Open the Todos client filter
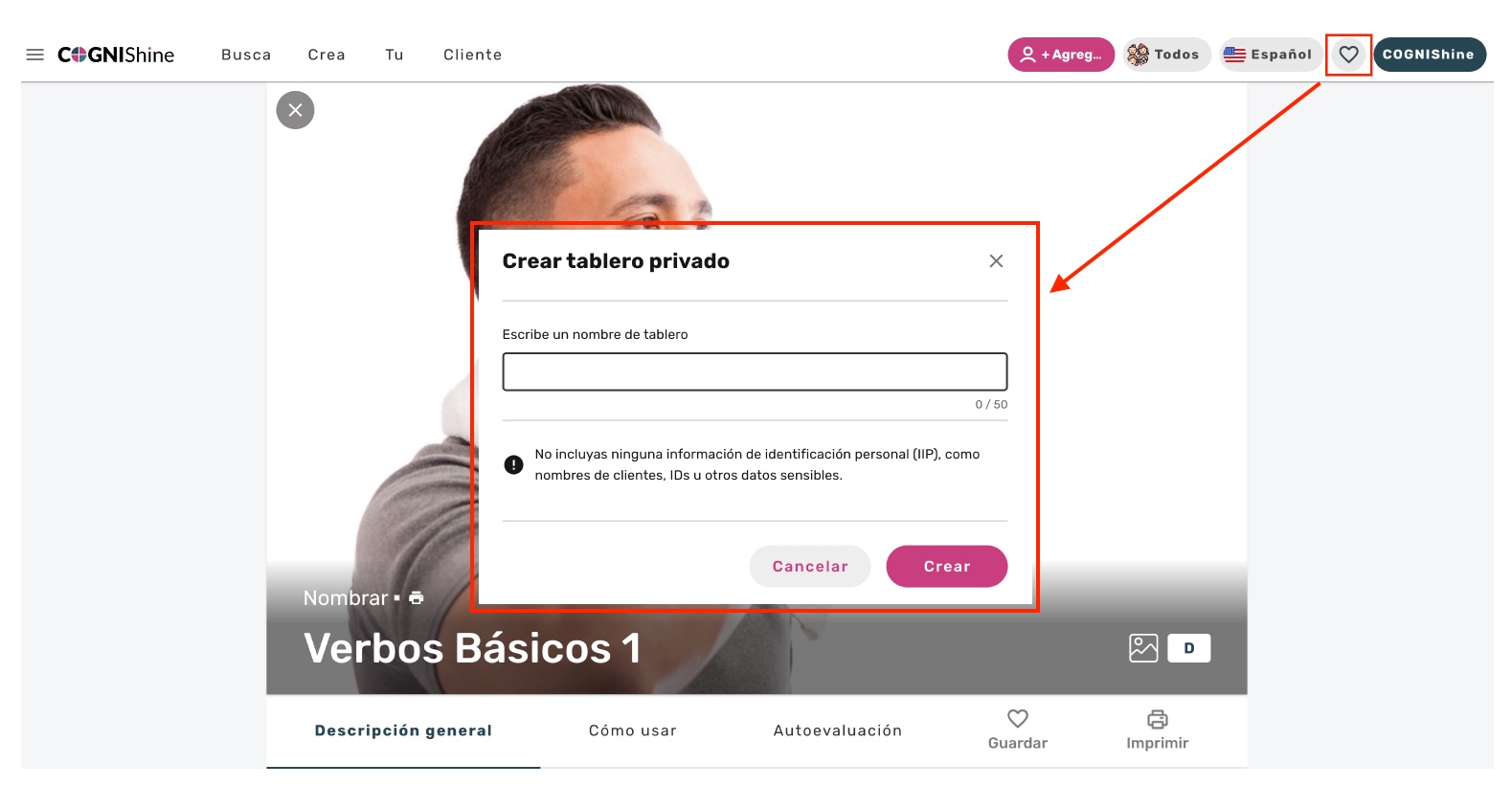1512x786 pixels. pyautogui.click(x=1166, y=55)
